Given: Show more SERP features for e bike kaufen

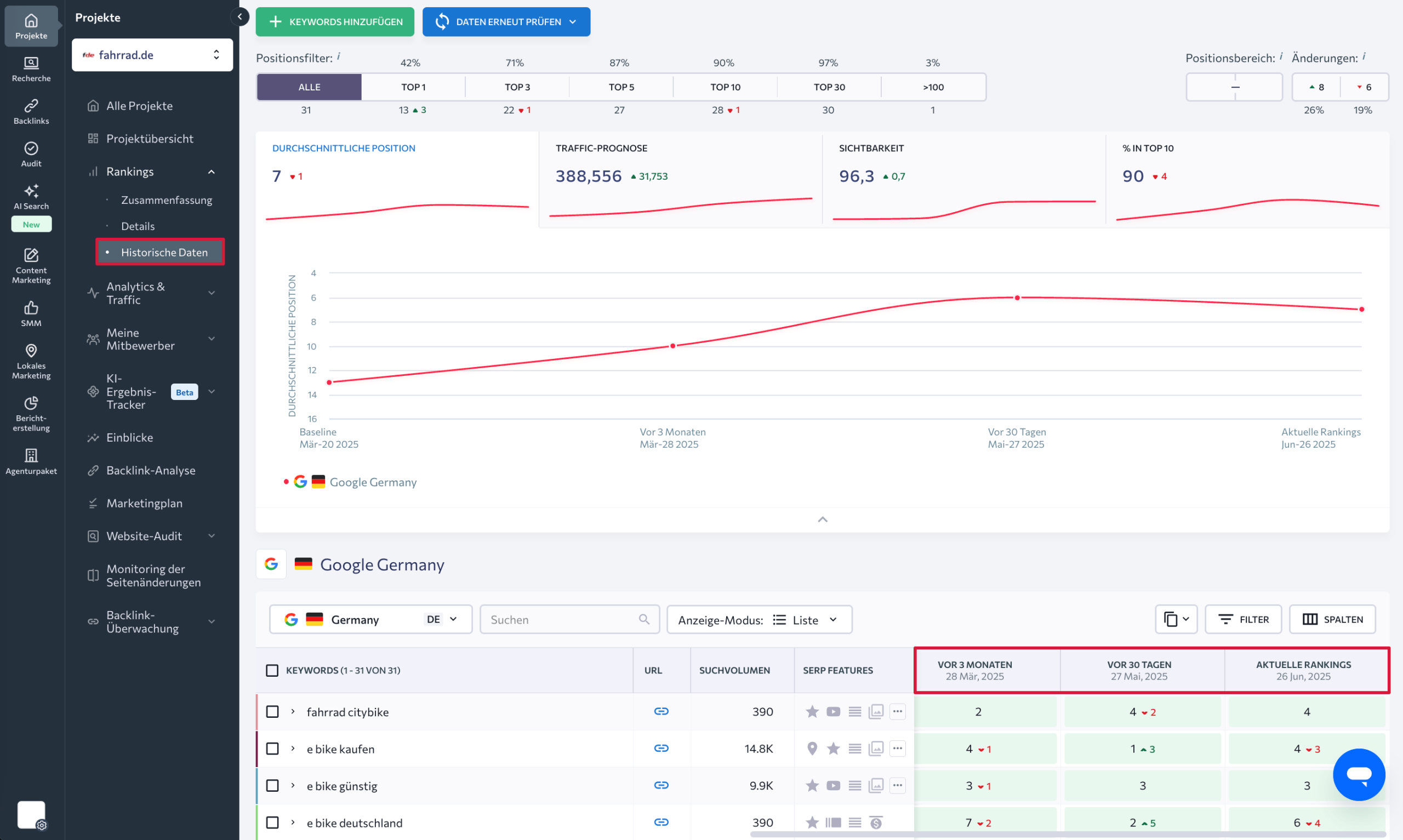Looking at the screenshot, I should coord(897,748).
